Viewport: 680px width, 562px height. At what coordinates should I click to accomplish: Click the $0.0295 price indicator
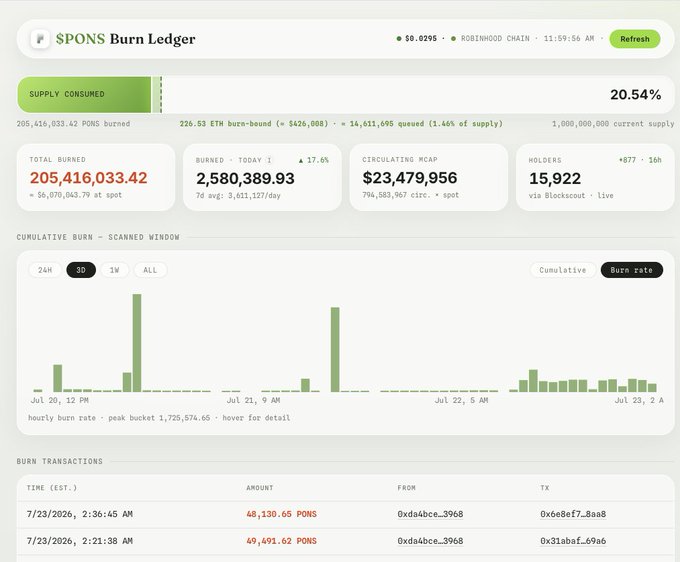click(416, 39)
